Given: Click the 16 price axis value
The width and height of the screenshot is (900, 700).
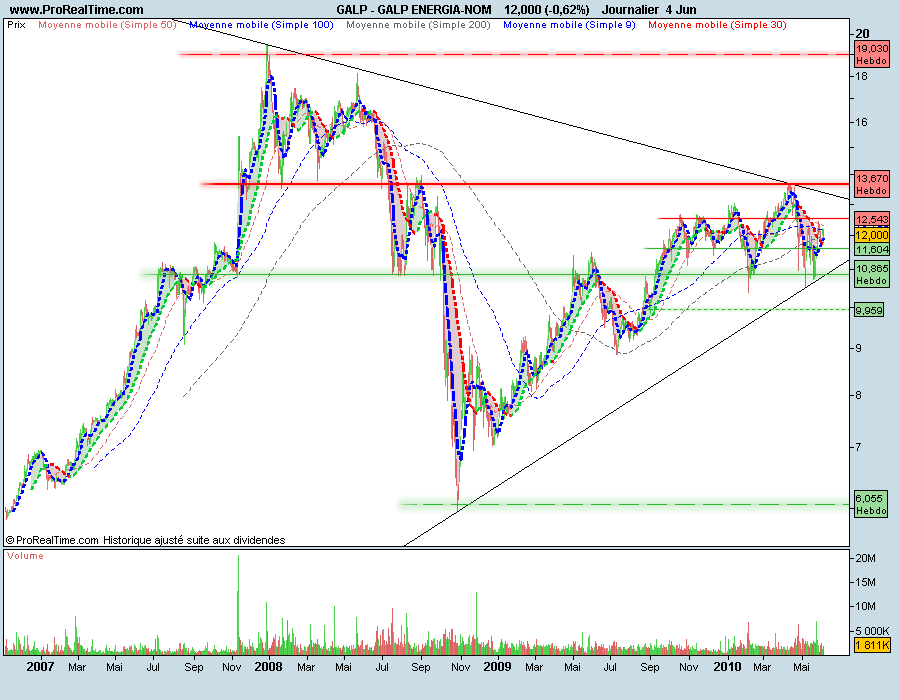Looking at the screenshot, I should [x=862, y=122].
